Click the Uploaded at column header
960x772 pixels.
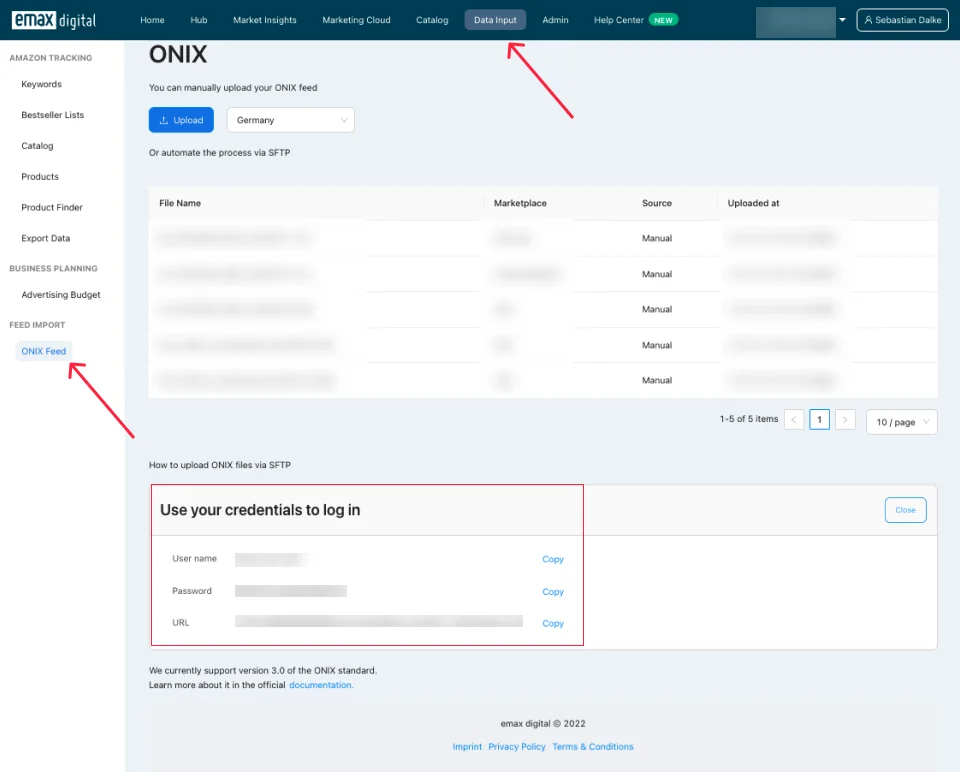point(754,203)
